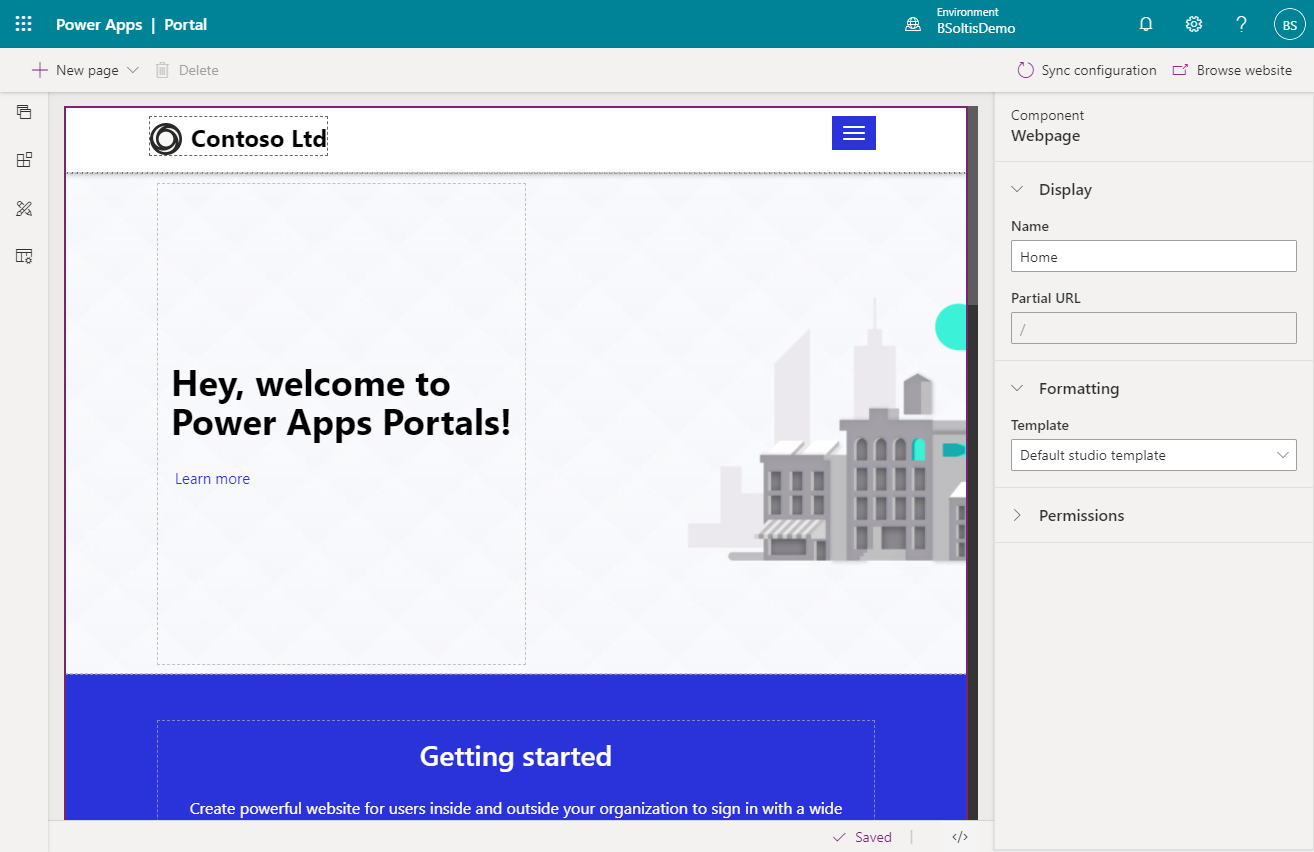Click the Name input field

click(1154, 256)
